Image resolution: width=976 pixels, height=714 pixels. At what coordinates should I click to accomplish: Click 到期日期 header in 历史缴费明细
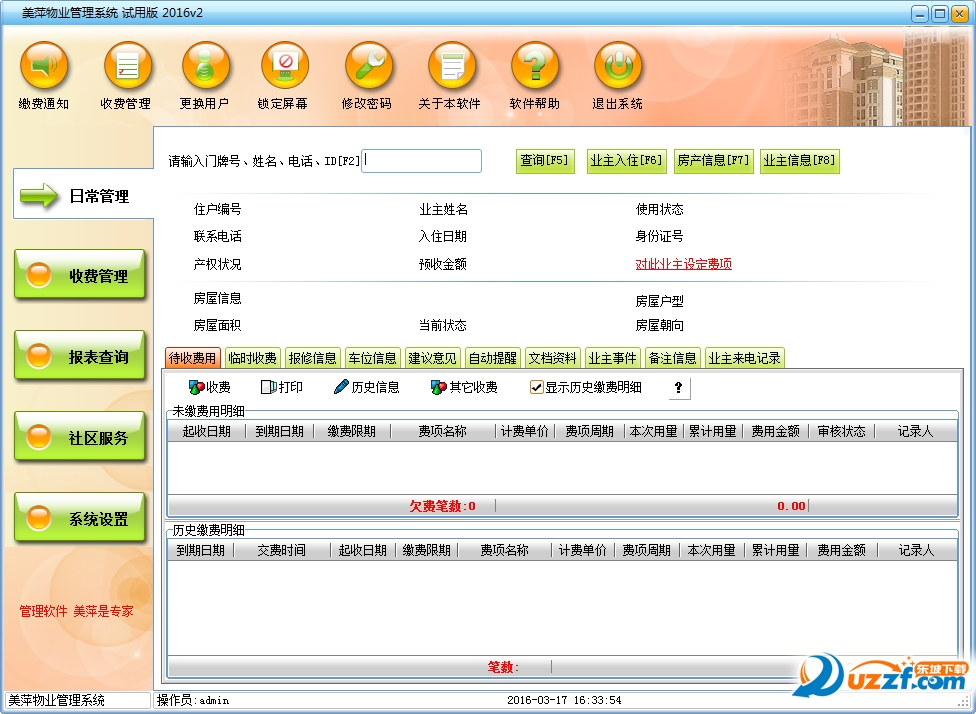pyautogui.click(x=200, y=550)
